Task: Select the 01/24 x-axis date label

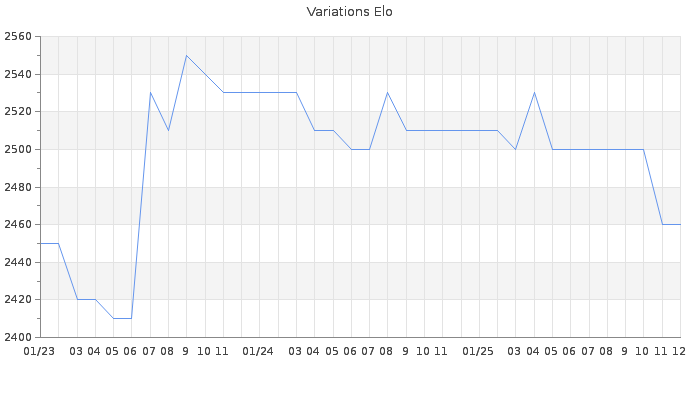Action: point(258,351)
